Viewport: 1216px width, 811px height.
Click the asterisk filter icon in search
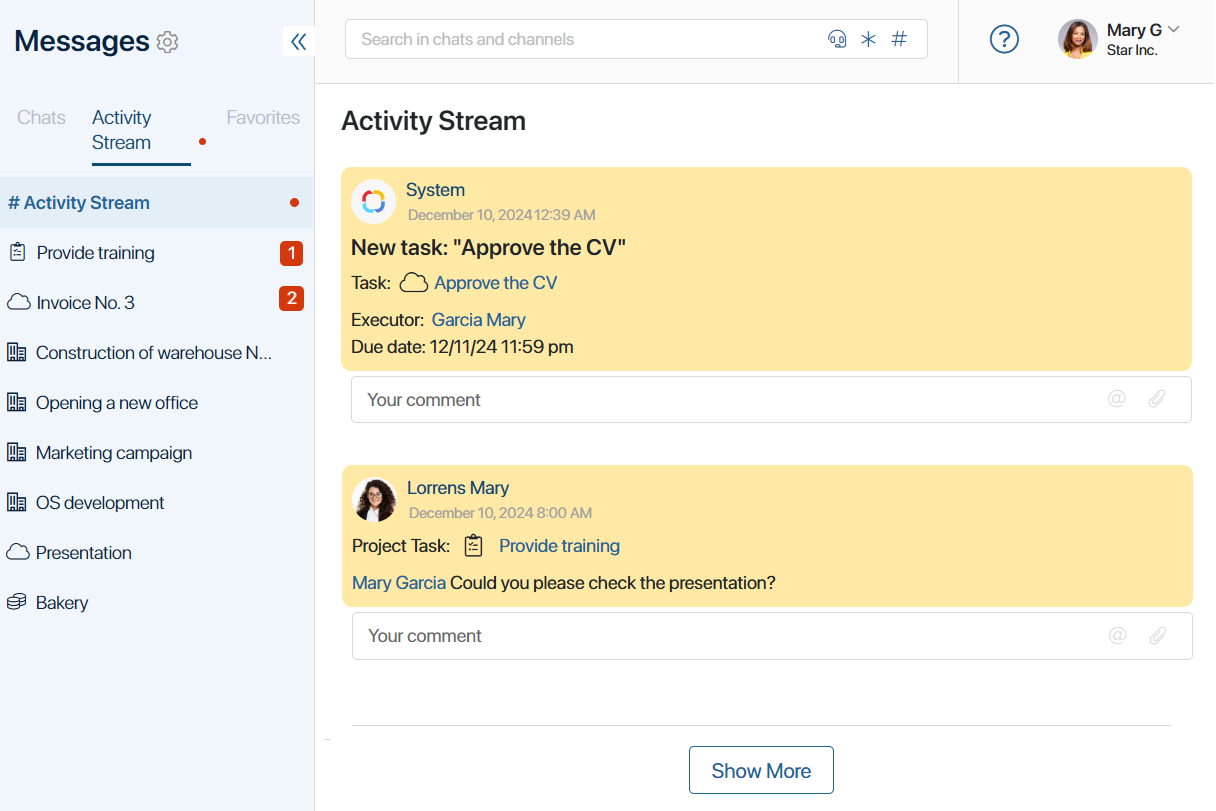868,40
